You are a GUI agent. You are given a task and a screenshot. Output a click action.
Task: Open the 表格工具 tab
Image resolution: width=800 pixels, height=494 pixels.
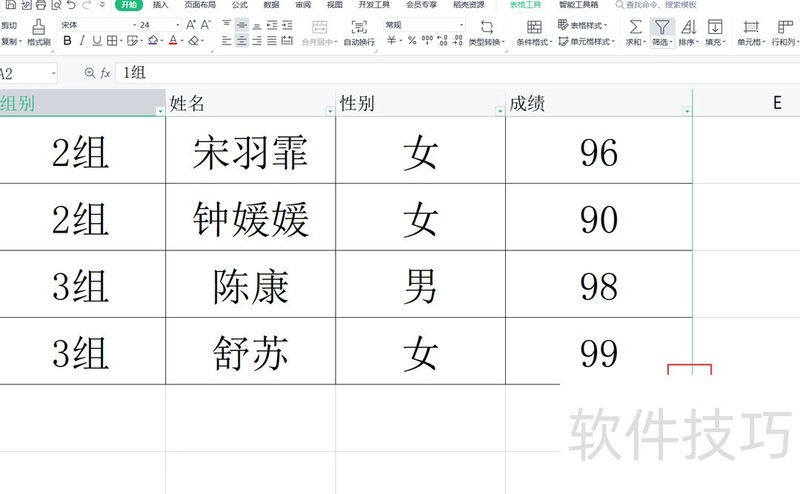click(x=526, y=5)
